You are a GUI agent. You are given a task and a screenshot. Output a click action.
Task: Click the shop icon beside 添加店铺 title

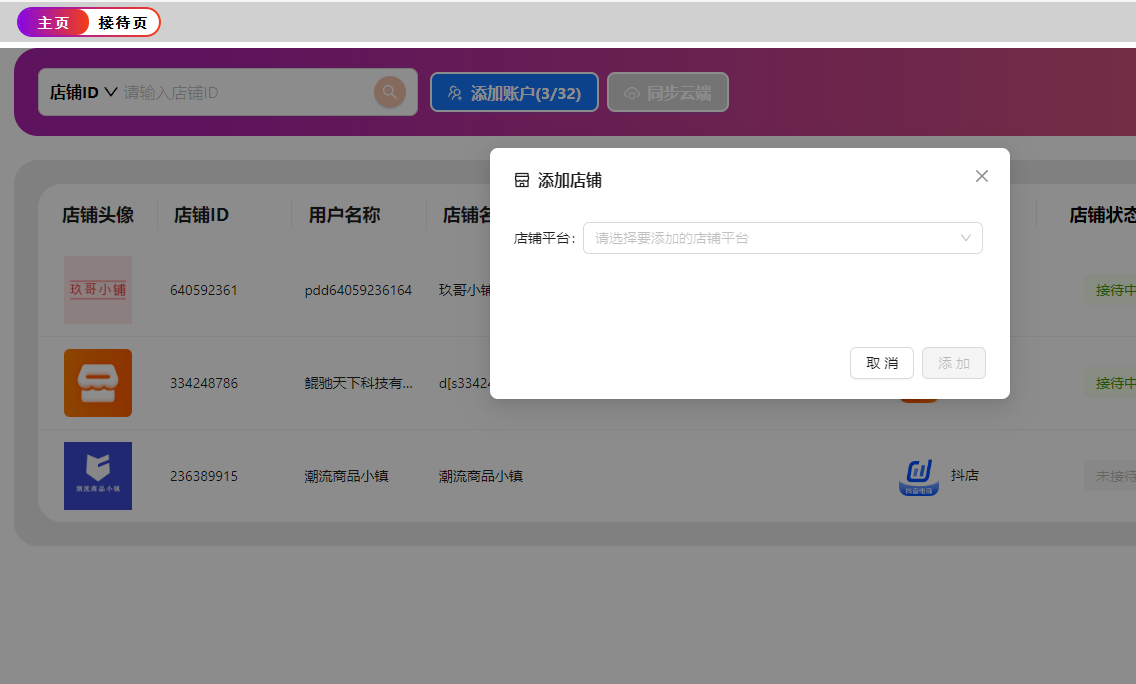coord(522,181)
